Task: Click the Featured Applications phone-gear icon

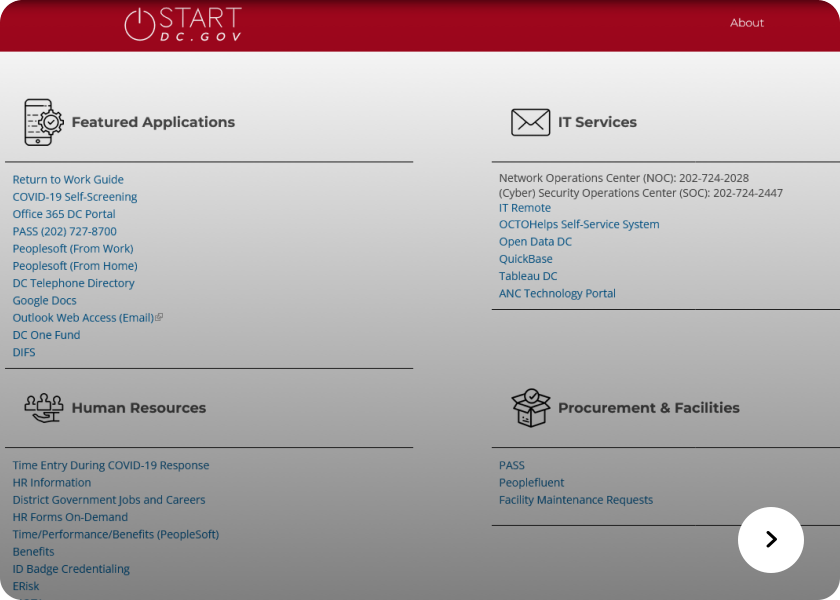Action: tap(44, 122)
